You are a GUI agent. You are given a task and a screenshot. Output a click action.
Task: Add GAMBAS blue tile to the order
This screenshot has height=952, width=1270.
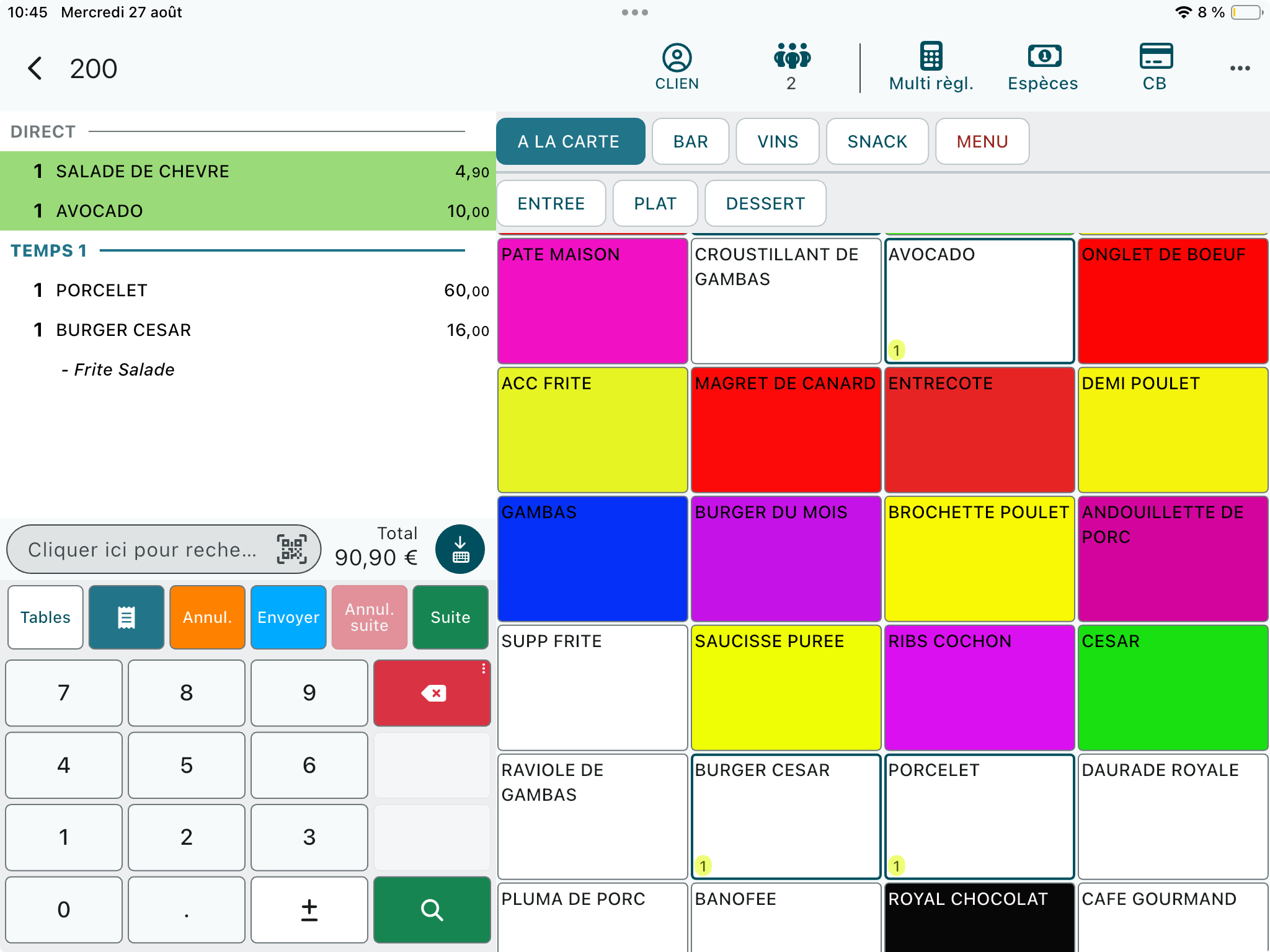pyautogui.click(x=593, y=559)
